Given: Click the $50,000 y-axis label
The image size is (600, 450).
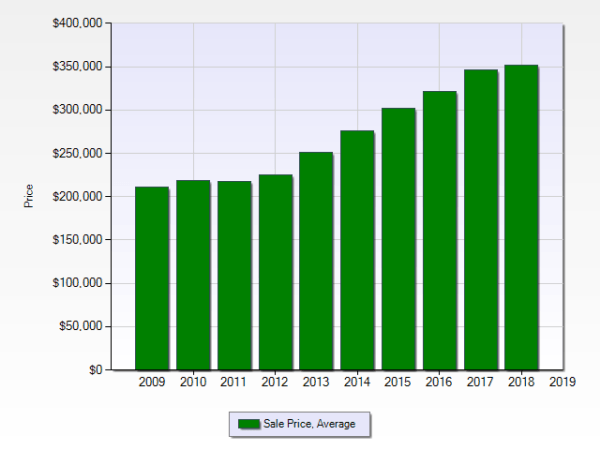Looking at the screenshot, I should click(81, 326).
